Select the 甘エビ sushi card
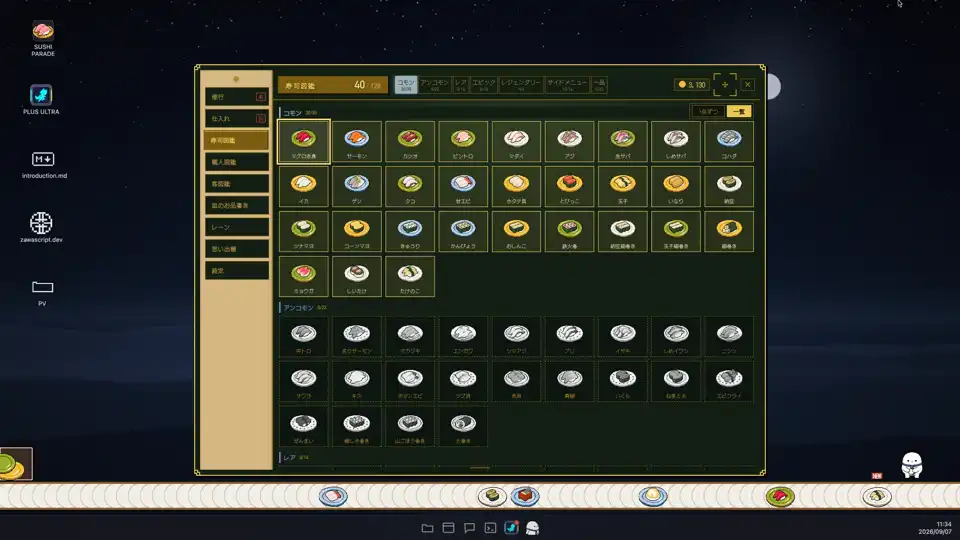 coord(463,186)
